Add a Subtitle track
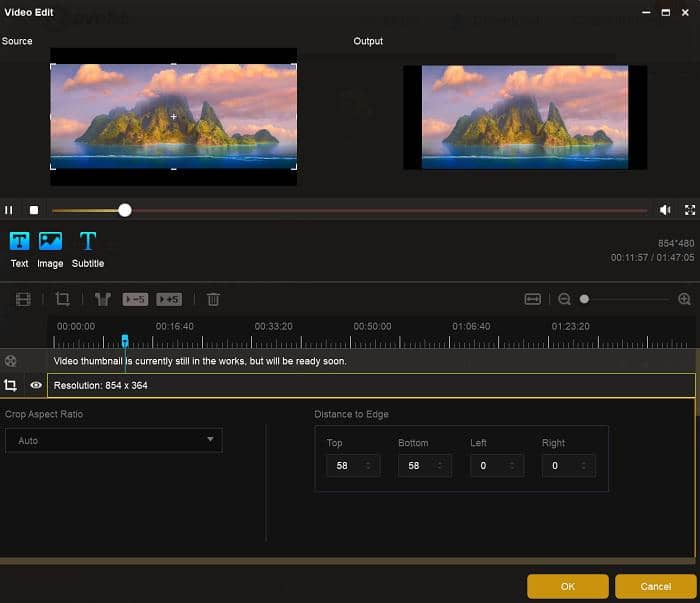 88,250
